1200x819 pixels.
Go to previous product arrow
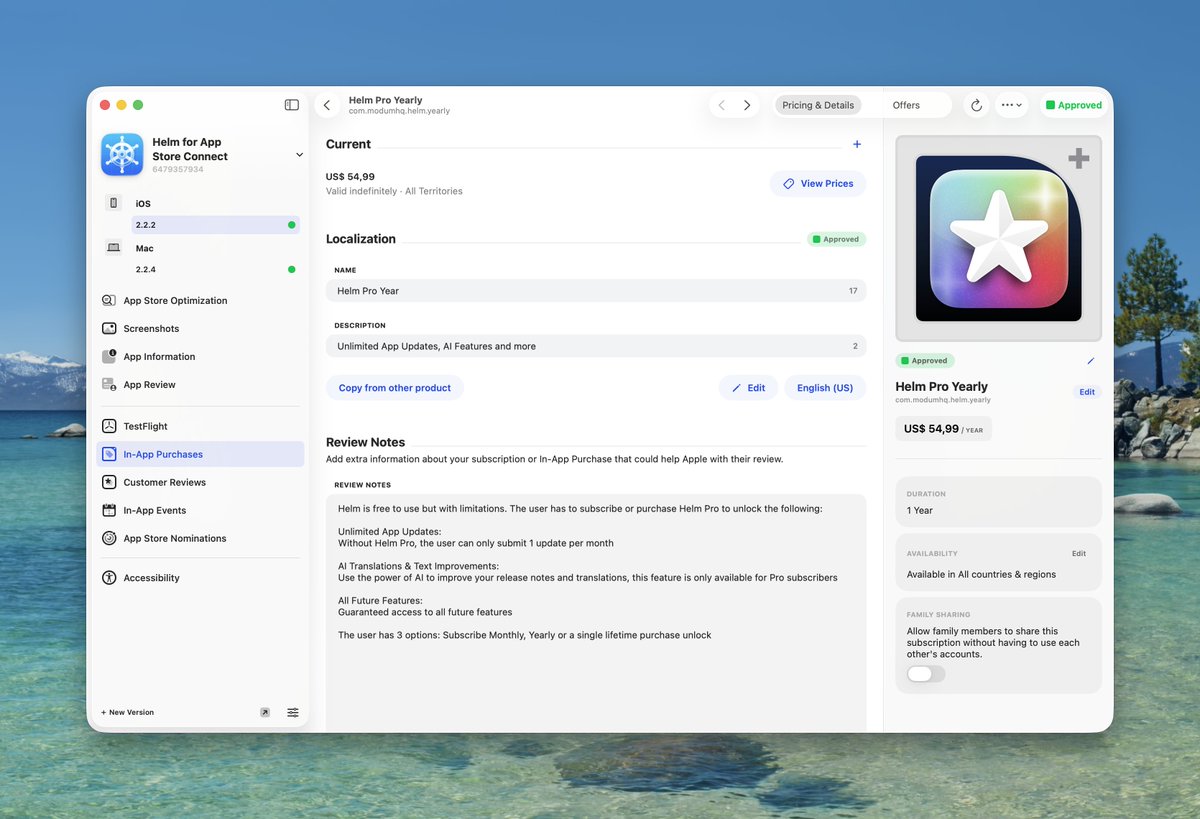722,105
